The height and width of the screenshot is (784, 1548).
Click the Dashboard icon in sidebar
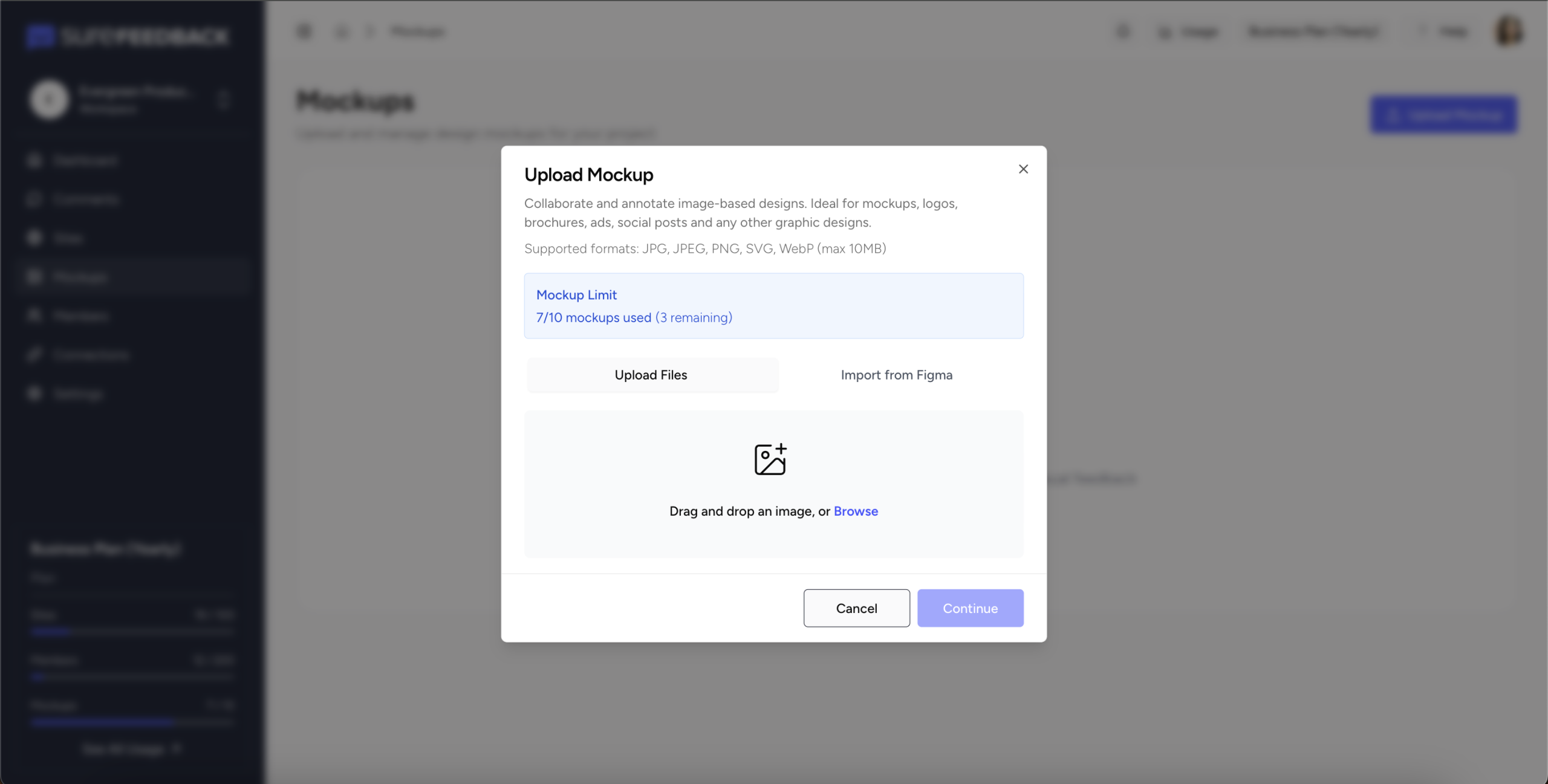(34, 160)
